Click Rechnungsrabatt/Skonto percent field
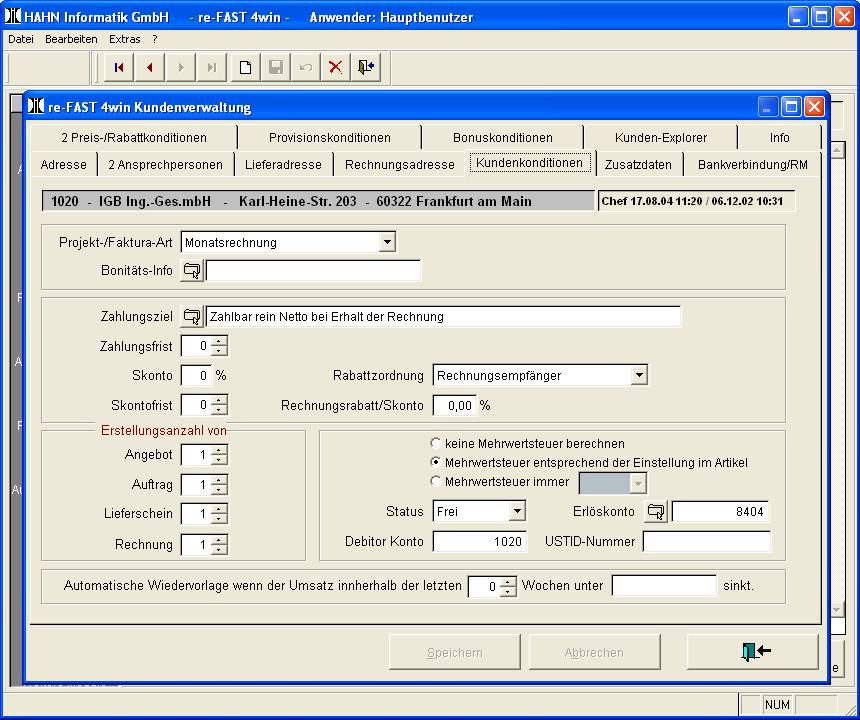Viewport: 860px width, 720px height. pos(455,406)
